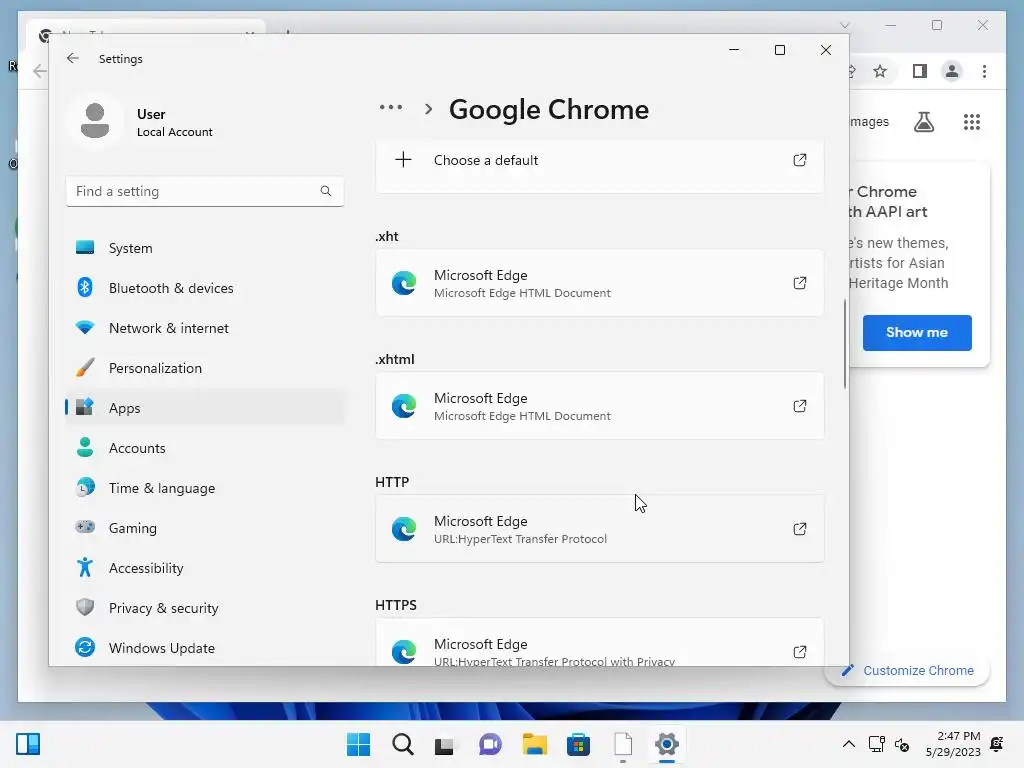The width and height of the screenshot is (1024, 768).
Task: Click the open-link icon on HTTP row
Action: (799, 528)
